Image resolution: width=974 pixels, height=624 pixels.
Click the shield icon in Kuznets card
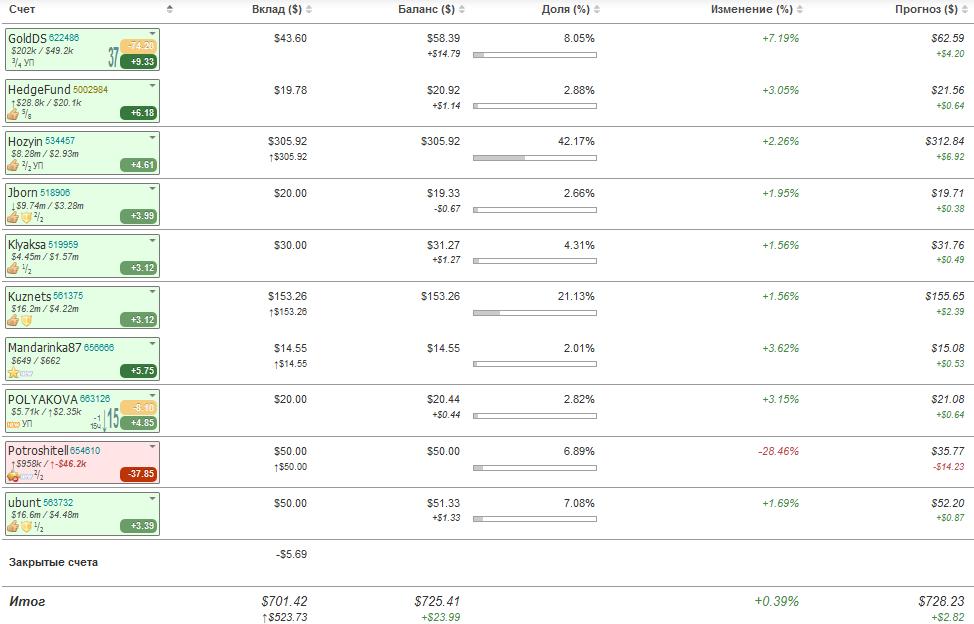pyautogui.click(x=26, y=321)
